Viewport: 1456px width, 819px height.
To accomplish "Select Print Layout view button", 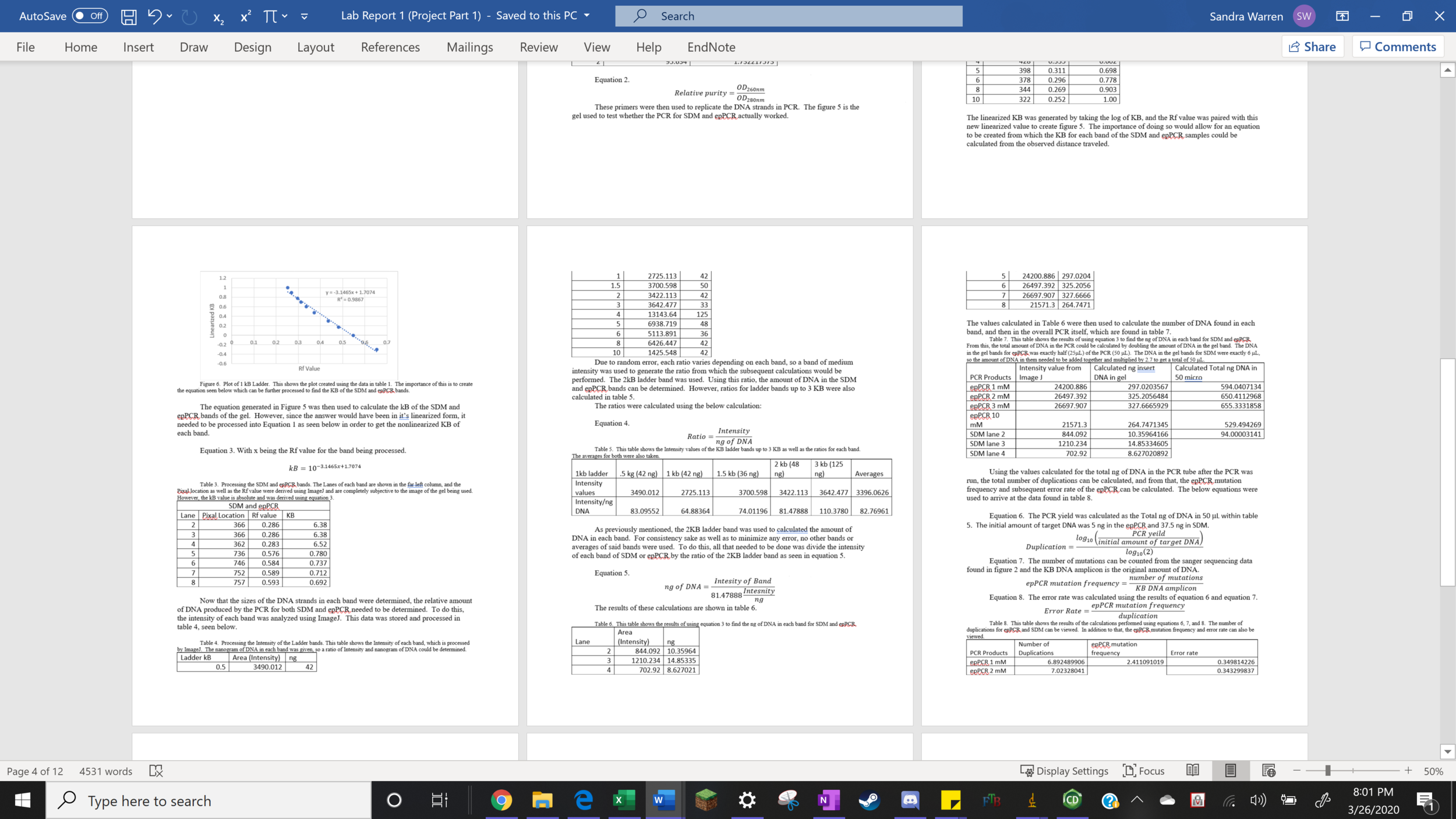I will pyautogui.click(x=1230, y=771).
